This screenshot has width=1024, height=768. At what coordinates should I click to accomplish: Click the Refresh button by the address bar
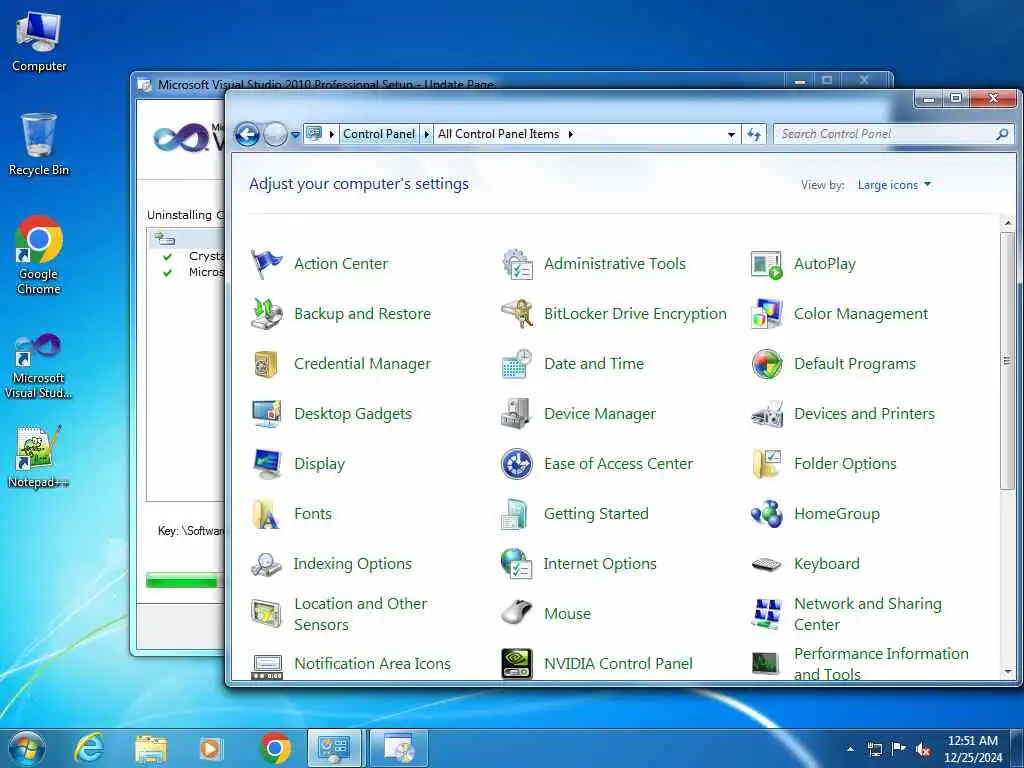[754, 135]
